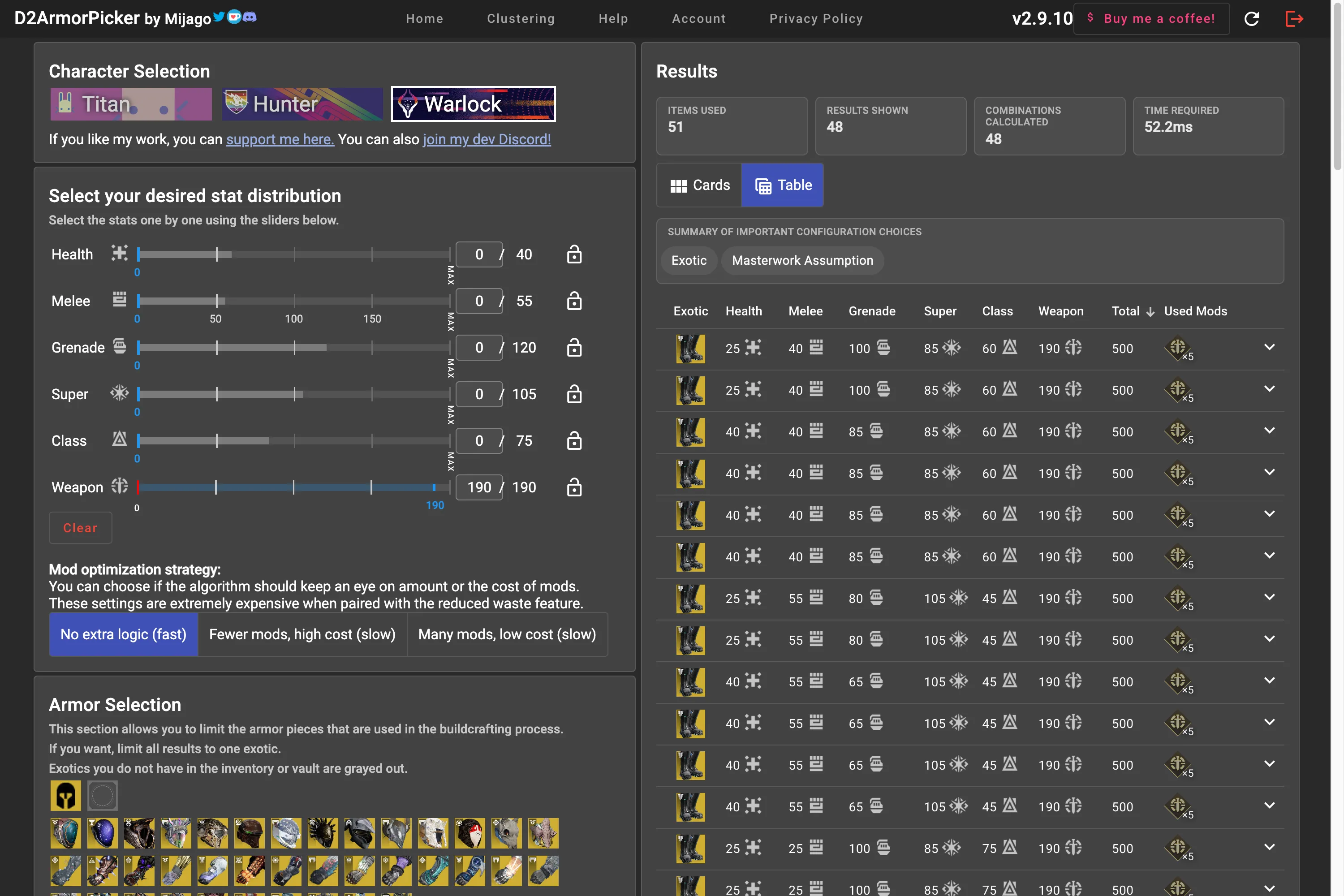Expand row with Class 75 and Melee 25 fully visible
Screen dimensions: 1344x896
point(1269,848)
